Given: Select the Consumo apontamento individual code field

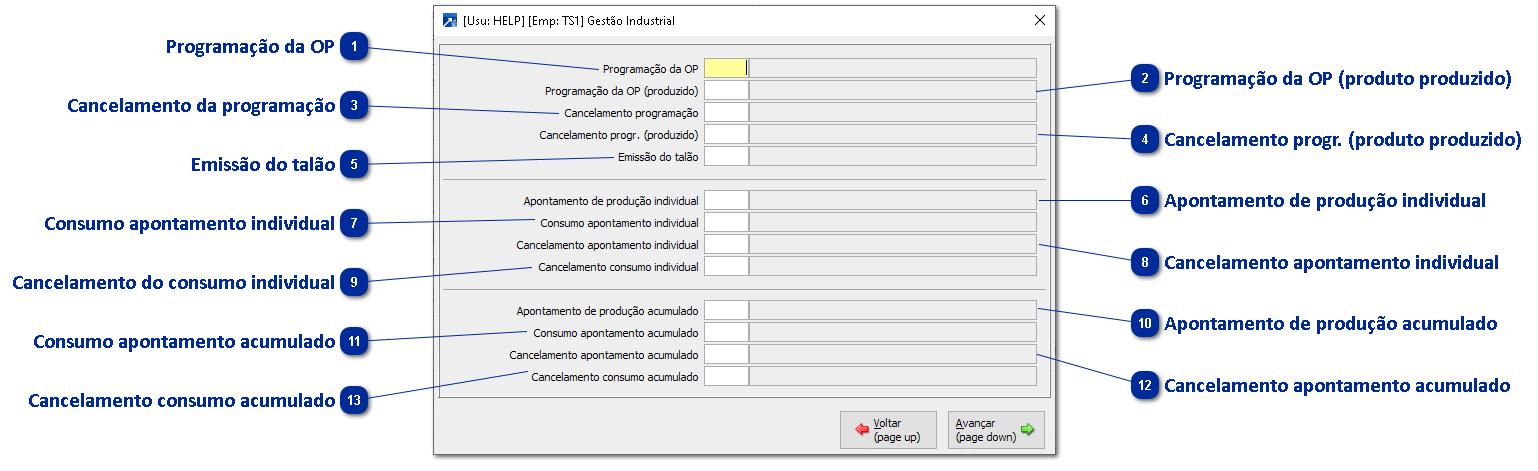Looking at the screenshot, I should click(726, 222).
